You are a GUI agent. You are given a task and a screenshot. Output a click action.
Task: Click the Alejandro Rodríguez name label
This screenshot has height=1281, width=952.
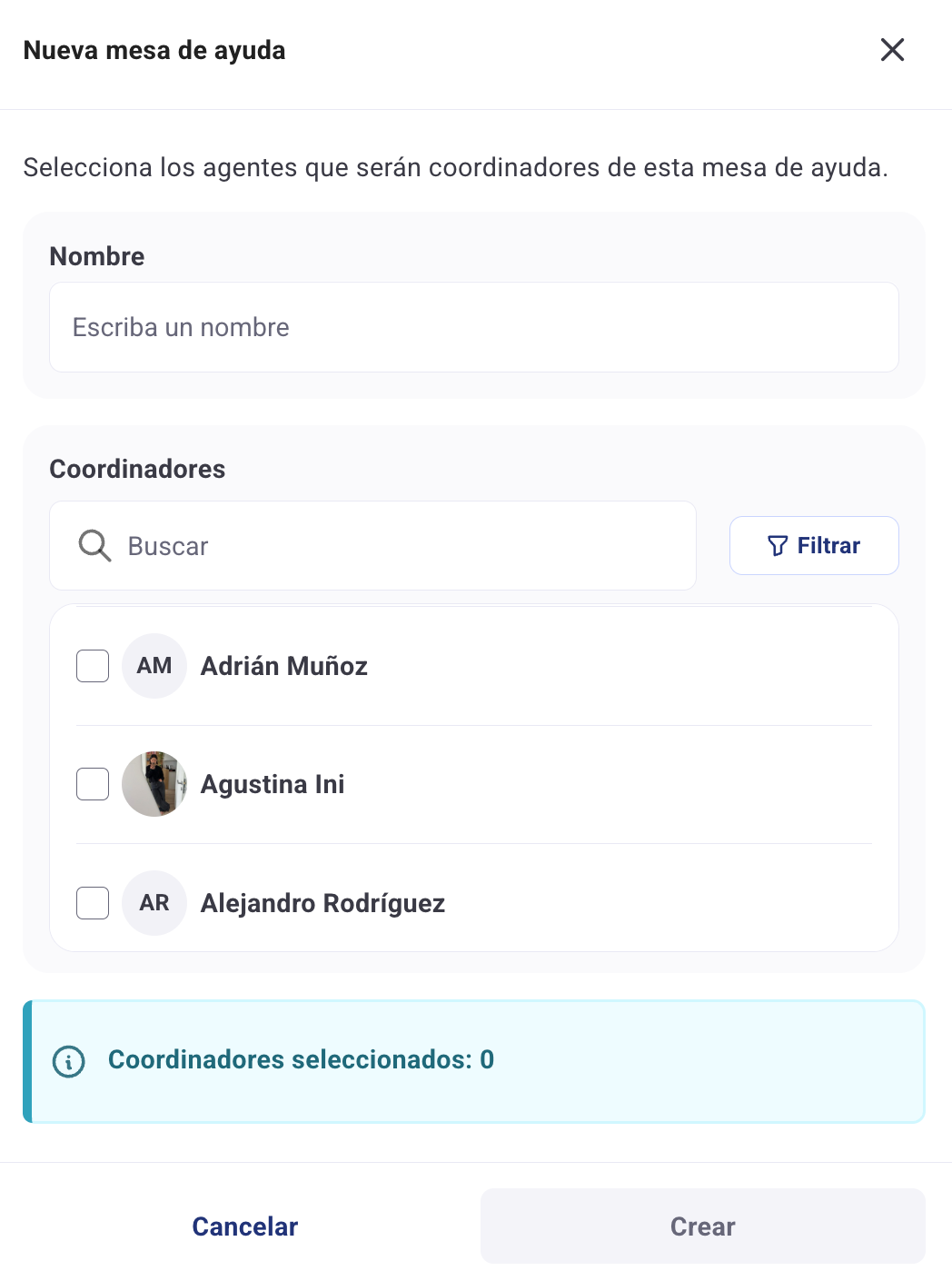(x=322, y=903)
